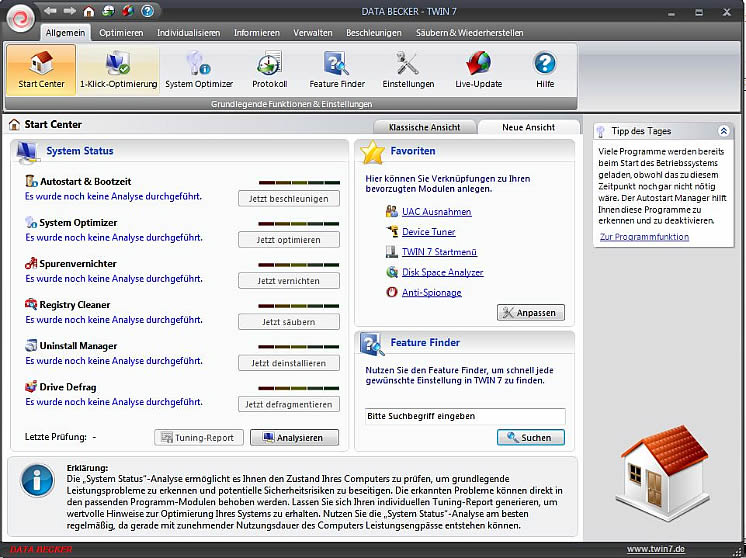The width and height of the screenshot is (746, 558).
Task: Click the System Status heading
Action: (x=80, y=151)
